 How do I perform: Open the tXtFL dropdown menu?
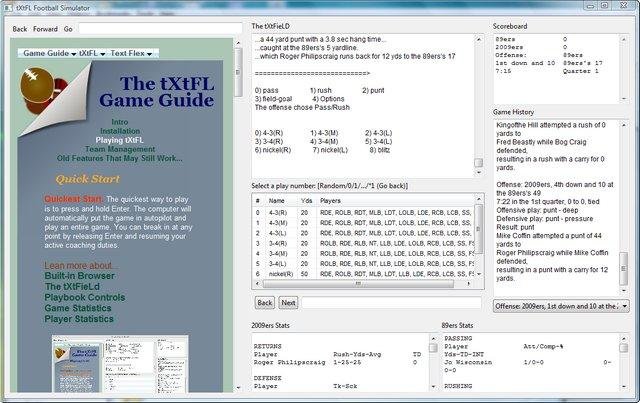click(x=92, y=53)
